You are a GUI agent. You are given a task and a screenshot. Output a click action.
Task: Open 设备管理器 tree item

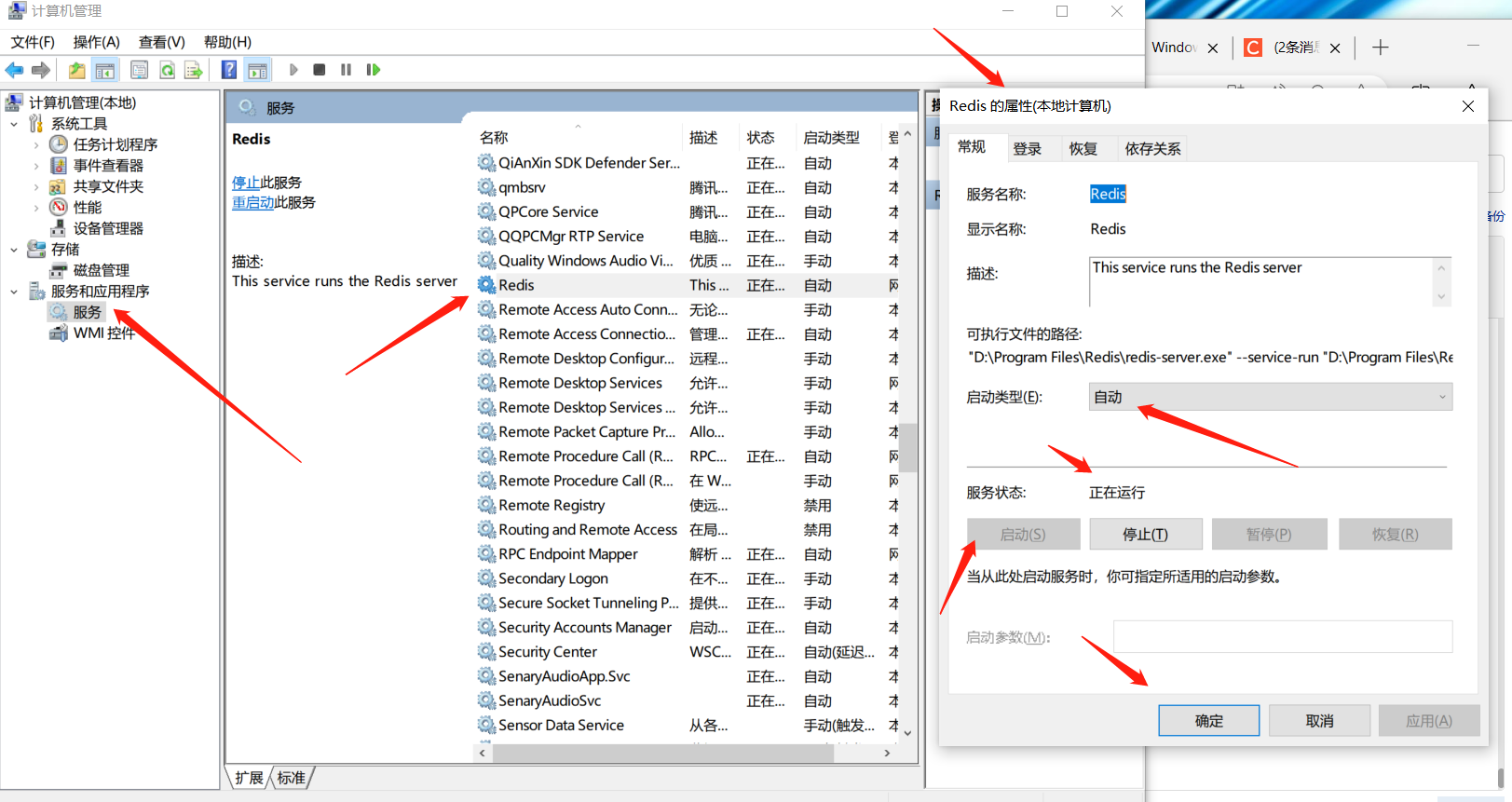108,228
